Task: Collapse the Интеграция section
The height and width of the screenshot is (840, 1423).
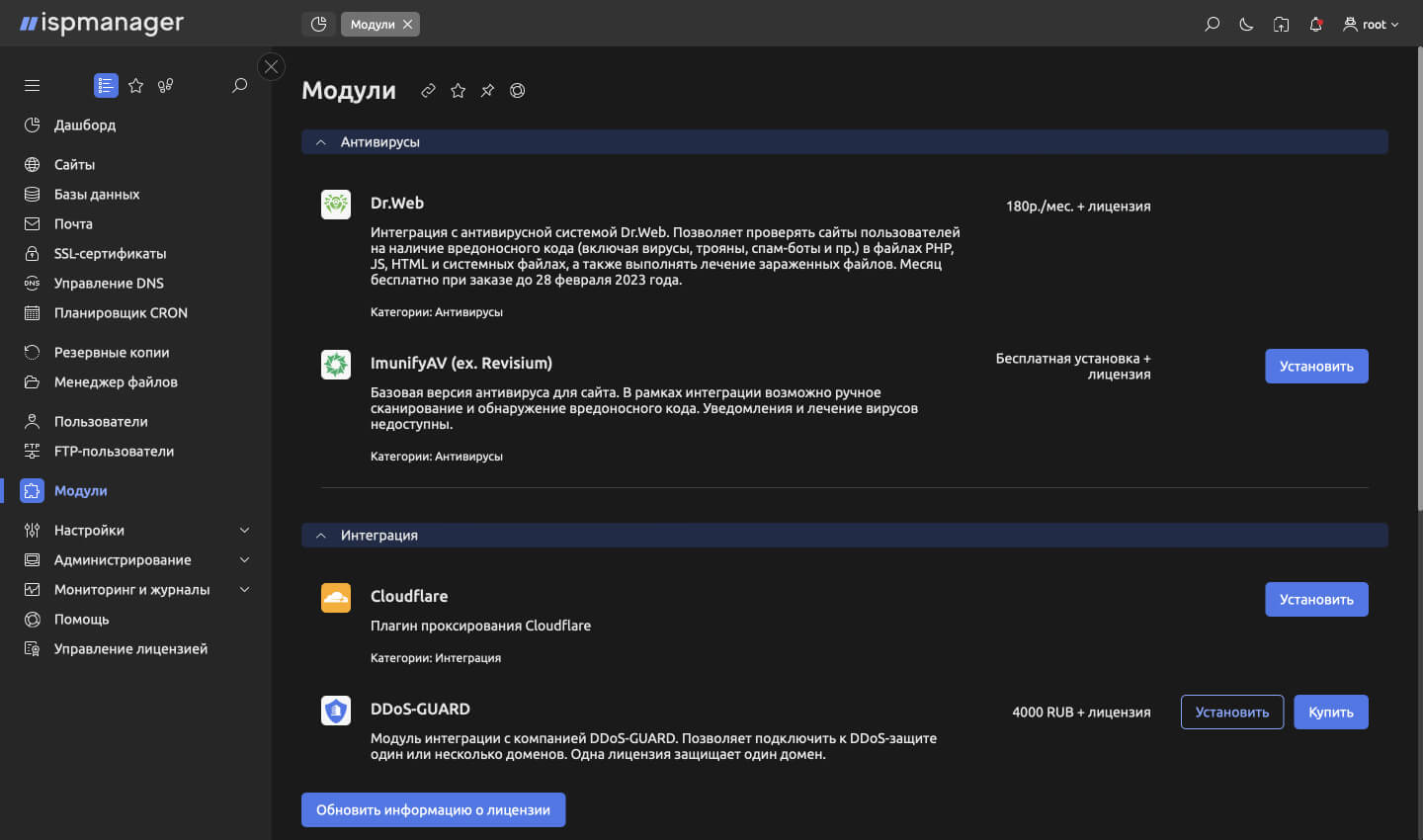Action: coord(319,535)
